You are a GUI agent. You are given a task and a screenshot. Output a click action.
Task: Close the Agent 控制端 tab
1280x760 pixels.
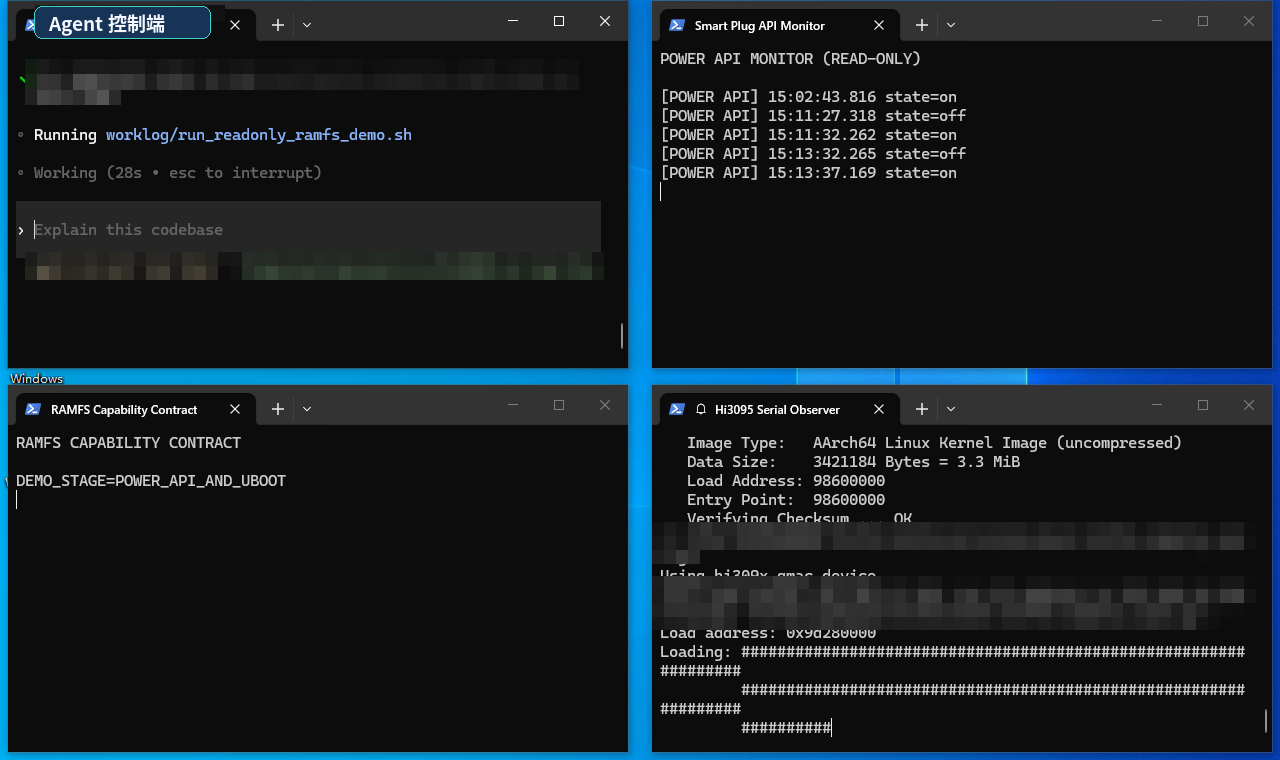point(235,25)
